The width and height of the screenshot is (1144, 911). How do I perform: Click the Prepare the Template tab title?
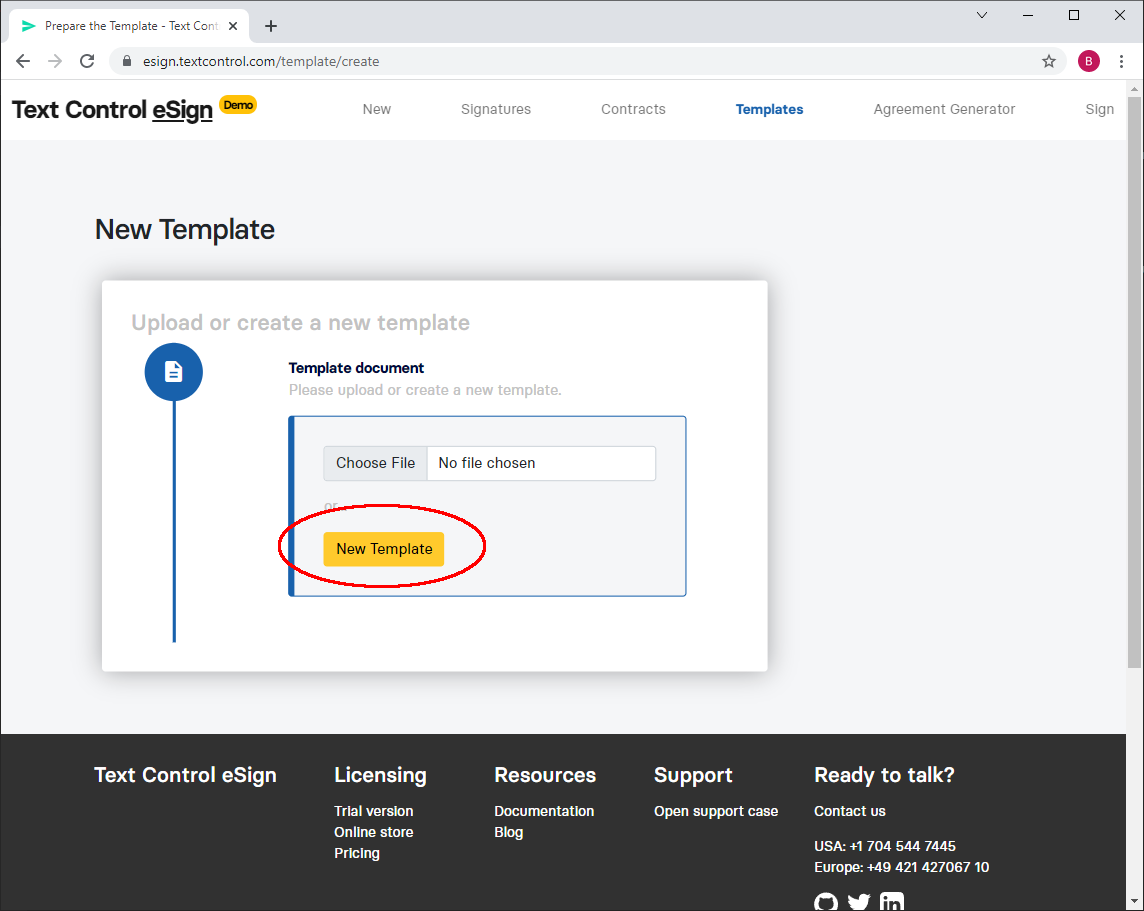click(131, 26)
